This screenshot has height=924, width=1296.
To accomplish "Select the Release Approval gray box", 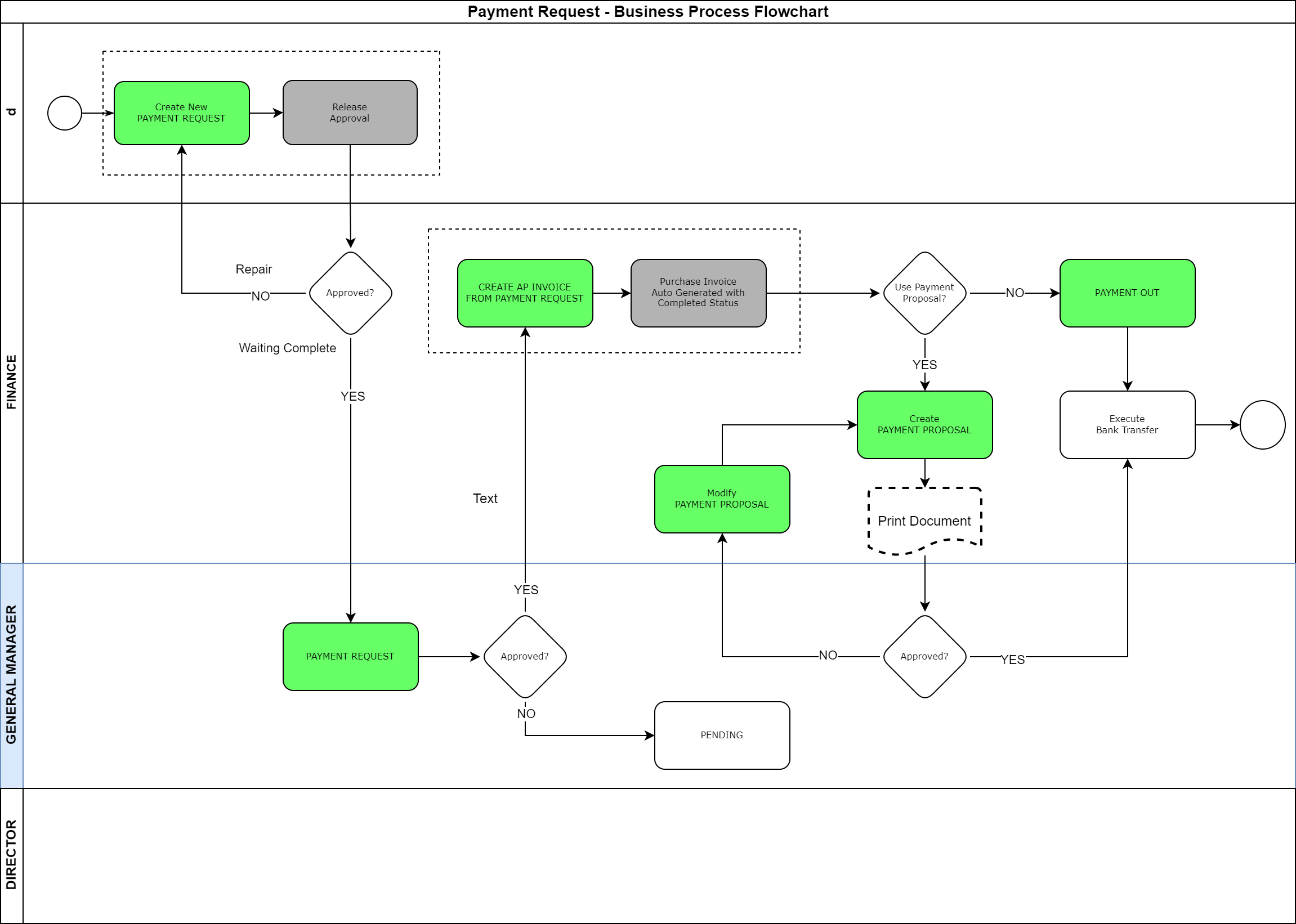I will (350, 113).
